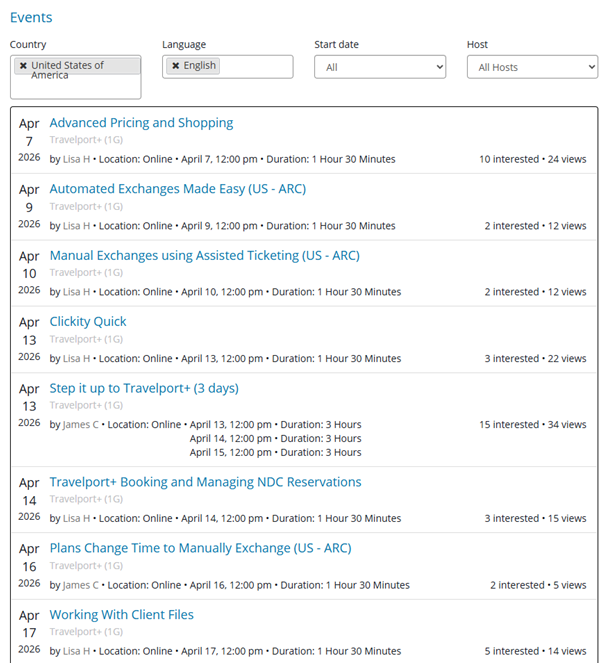Expand the All Hosts dropdown
This screenshot has height=663, width=608.
[532, 67]
